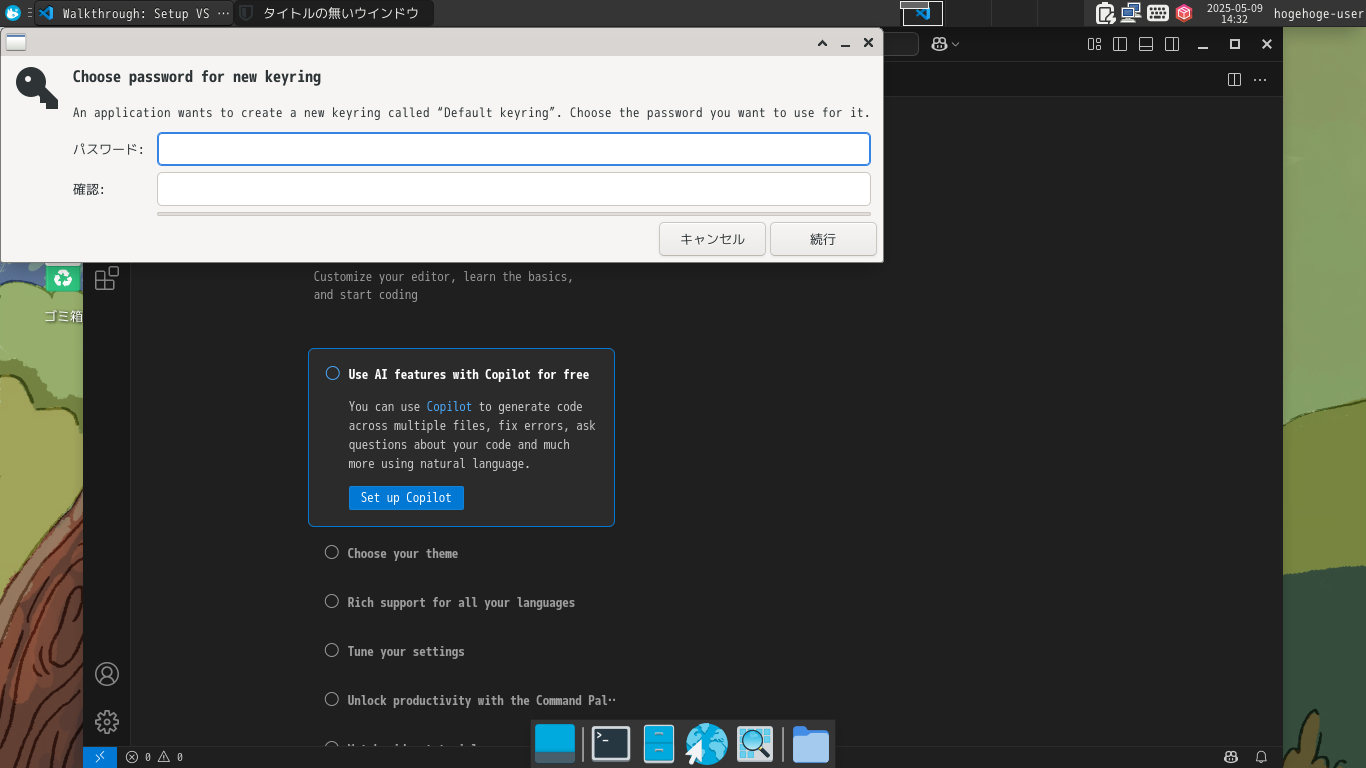Open the application finder magnifier in dock
The height and width of the screenshot is (768, 1366).
755,743
